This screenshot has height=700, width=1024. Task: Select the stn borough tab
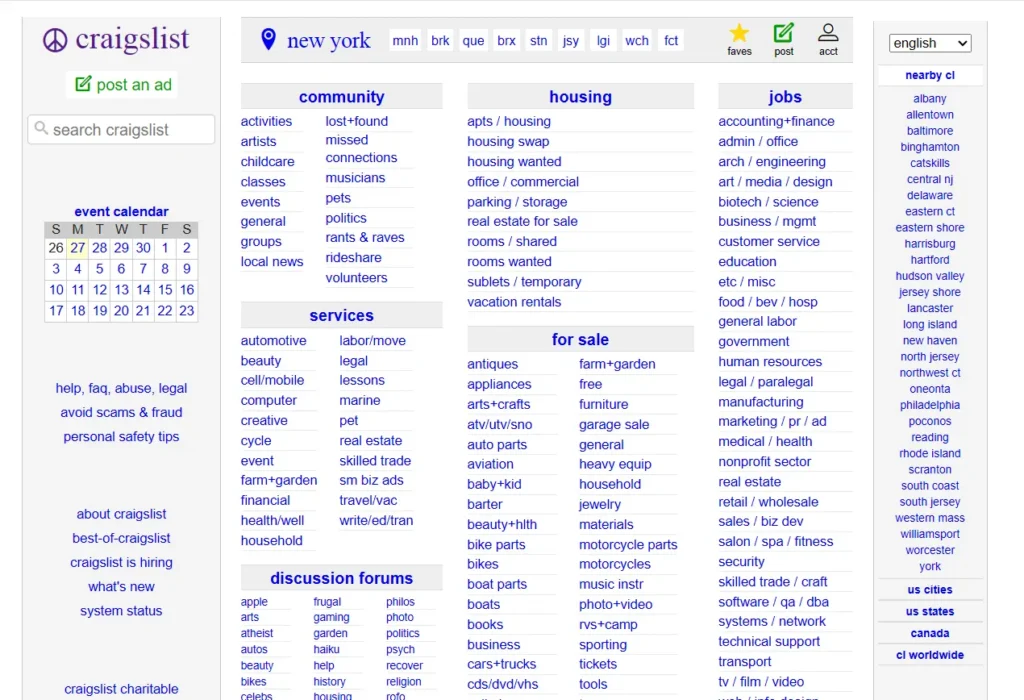[x=539, y=40]
